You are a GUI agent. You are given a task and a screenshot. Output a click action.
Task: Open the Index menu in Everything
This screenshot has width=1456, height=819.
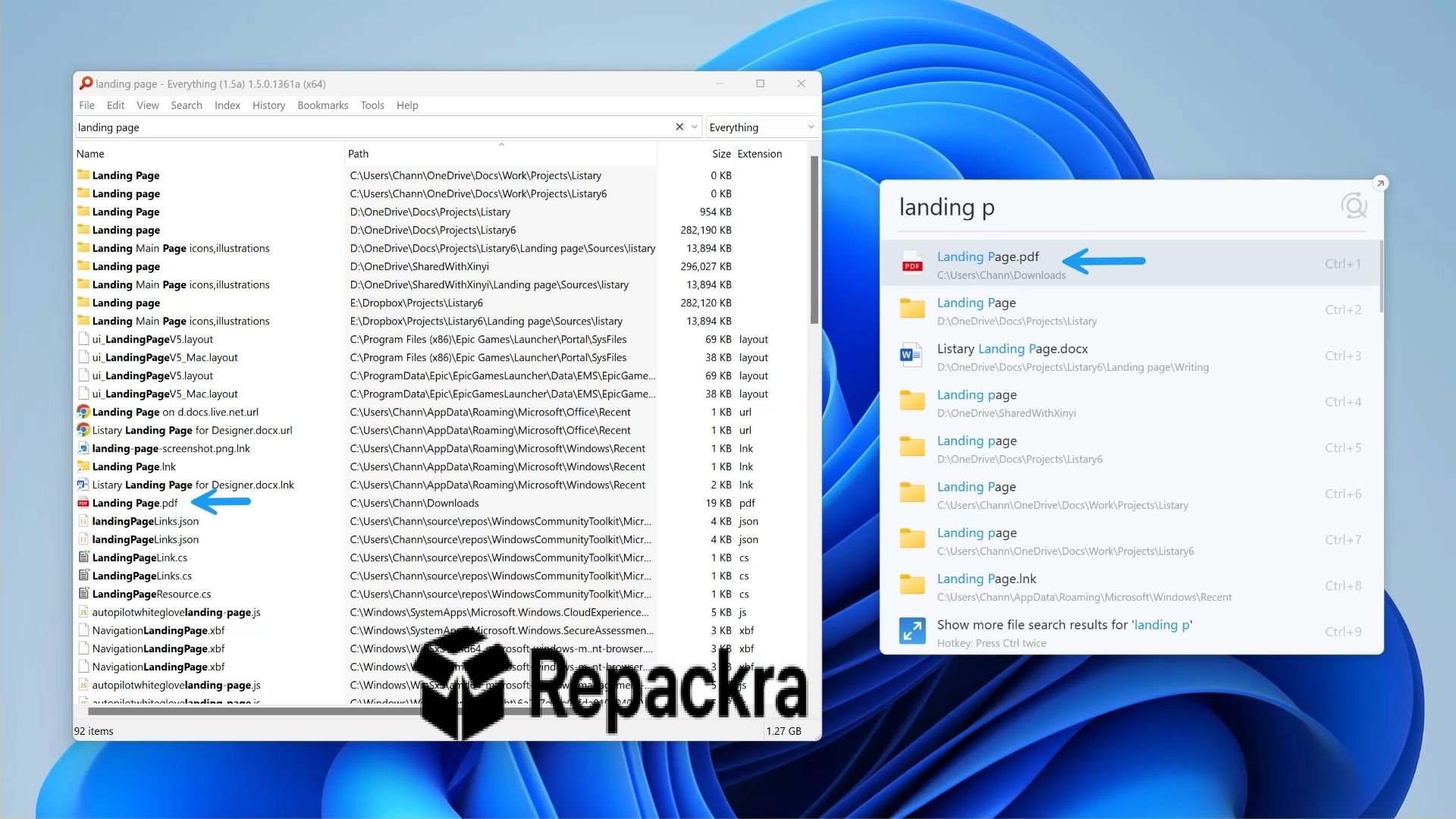point(227,105)
